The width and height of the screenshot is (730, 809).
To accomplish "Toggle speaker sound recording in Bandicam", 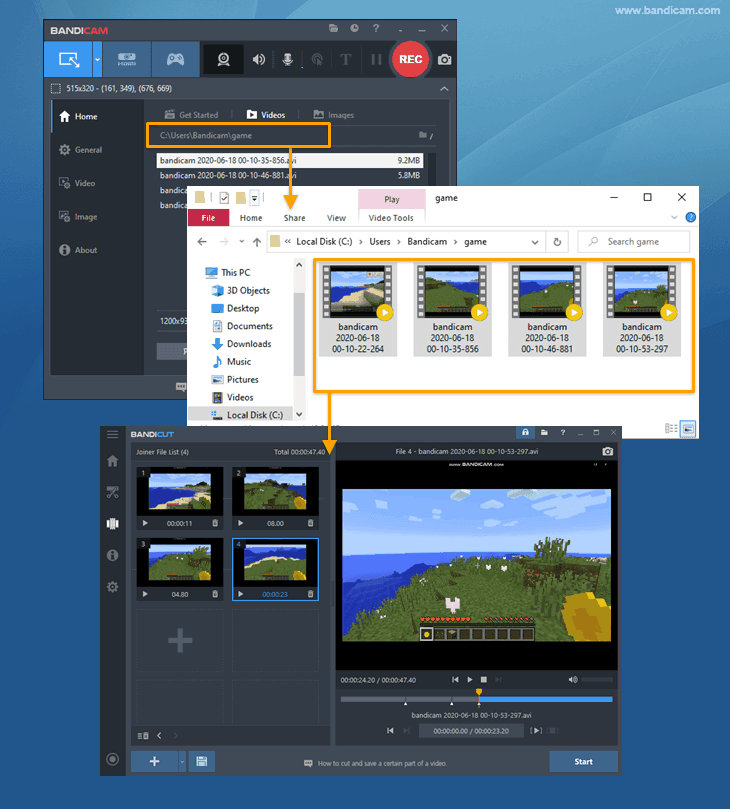I will (258, 60).
